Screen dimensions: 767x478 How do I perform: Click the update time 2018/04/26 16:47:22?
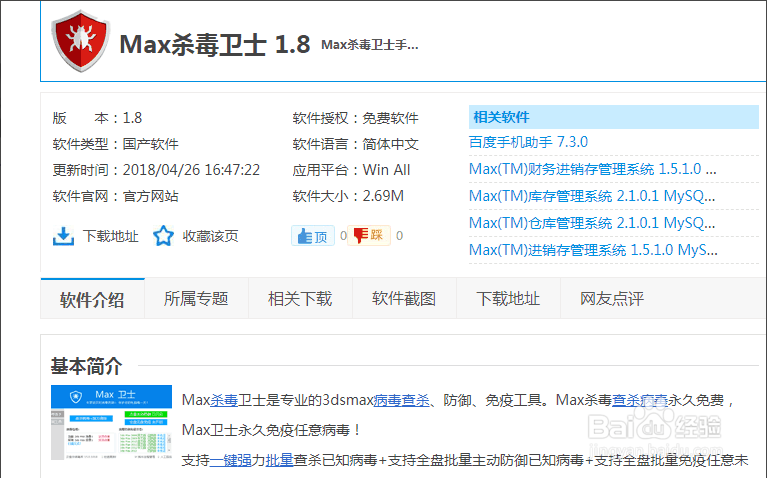[x=191, y=170]
